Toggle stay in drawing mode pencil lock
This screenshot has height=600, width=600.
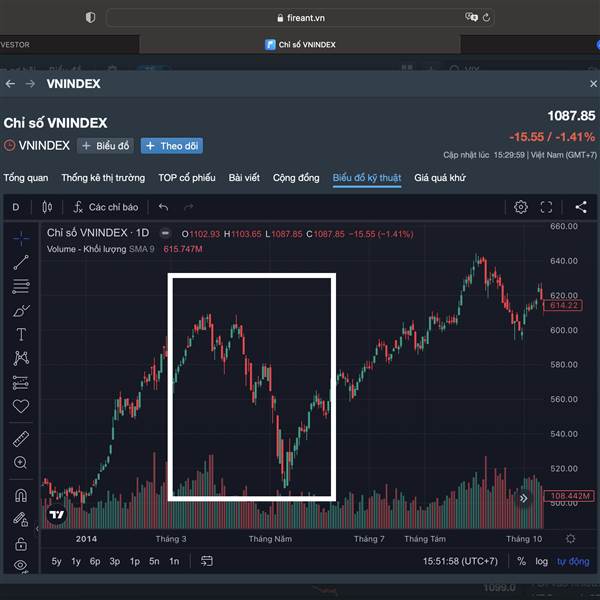[21, 519]
